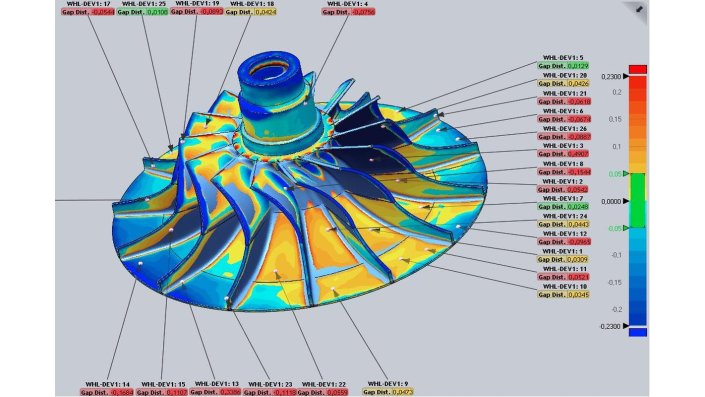Click the WHL-DEV1: 4 annotation label
Viewport: 705px width, 397px height.
(x=348, y=4)
